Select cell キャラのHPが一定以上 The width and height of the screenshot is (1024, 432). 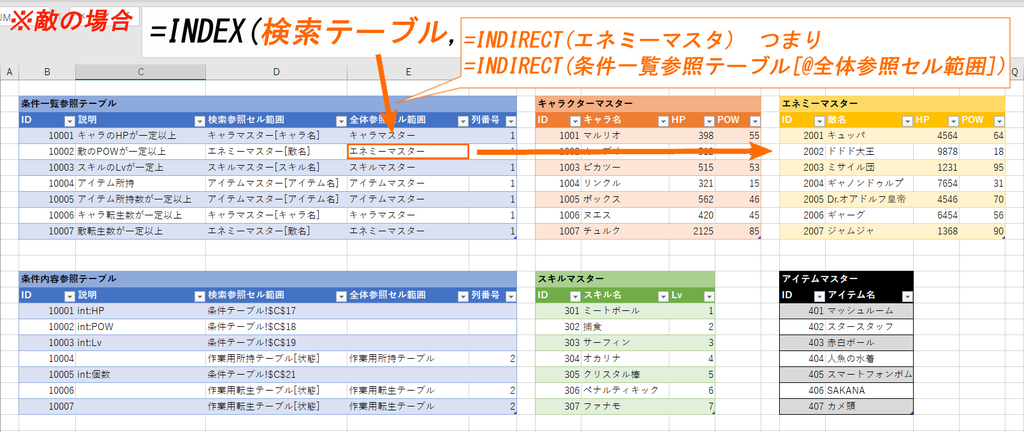point(140,136)
